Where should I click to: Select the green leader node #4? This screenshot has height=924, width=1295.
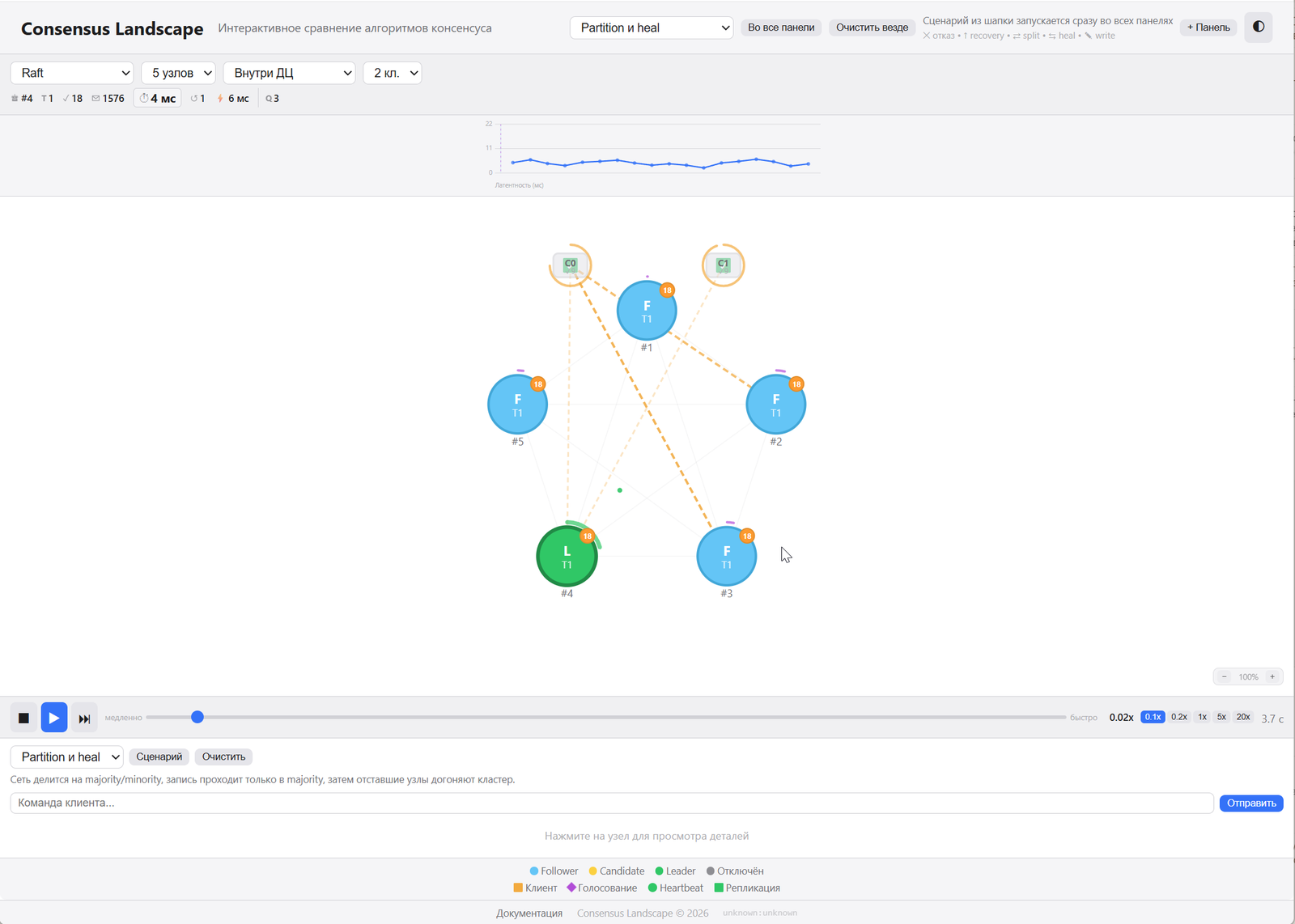567,557
